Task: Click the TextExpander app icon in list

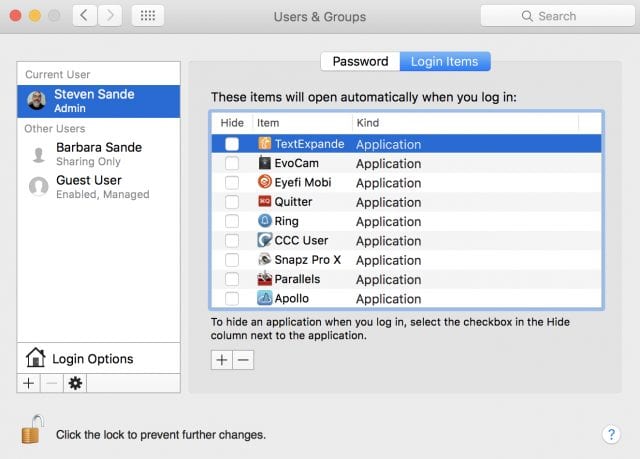Action: 264,144
